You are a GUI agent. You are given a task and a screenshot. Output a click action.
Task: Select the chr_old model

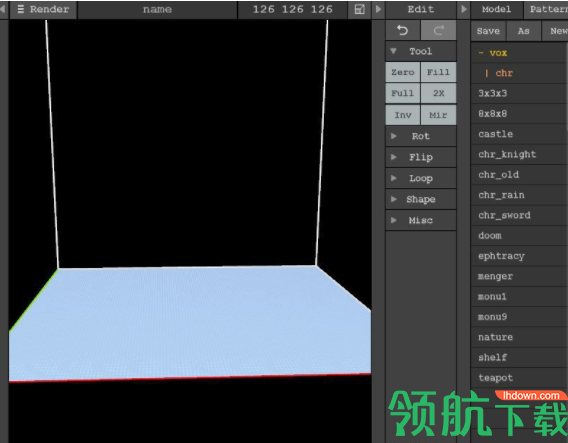pyautogui.click(x=518, y=175)
